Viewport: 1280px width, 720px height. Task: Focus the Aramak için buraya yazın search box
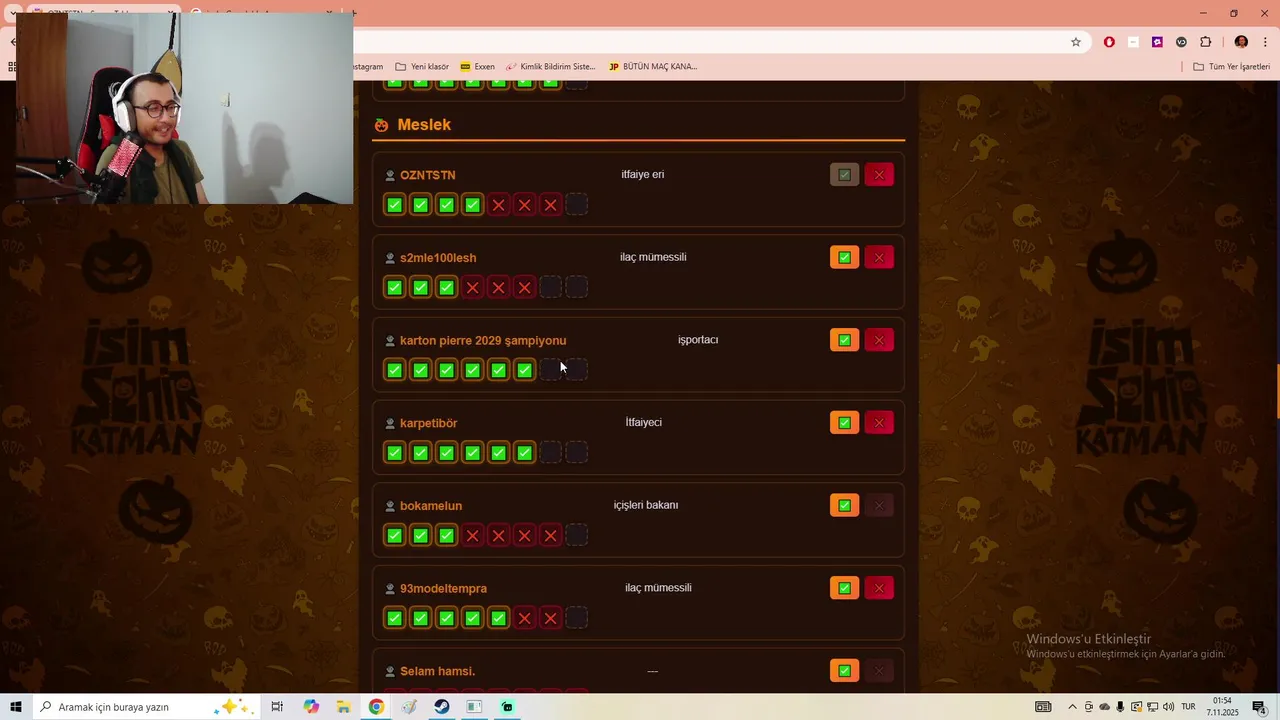coord(145,707)
